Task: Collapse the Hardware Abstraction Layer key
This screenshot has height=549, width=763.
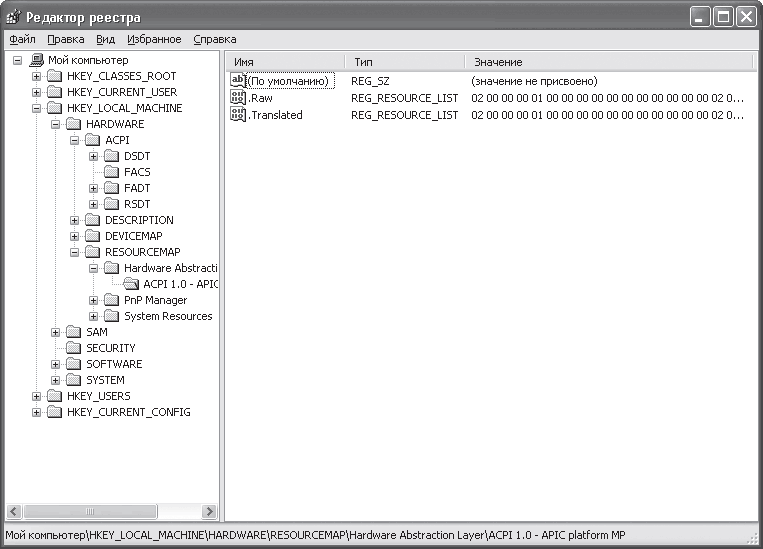Action: tap(93, 269)
